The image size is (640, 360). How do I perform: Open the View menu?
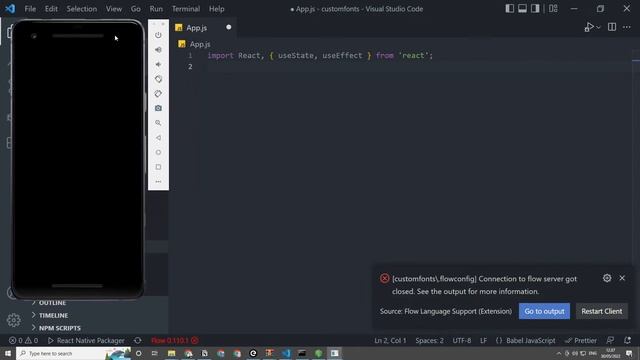click(x=114, y=9)
